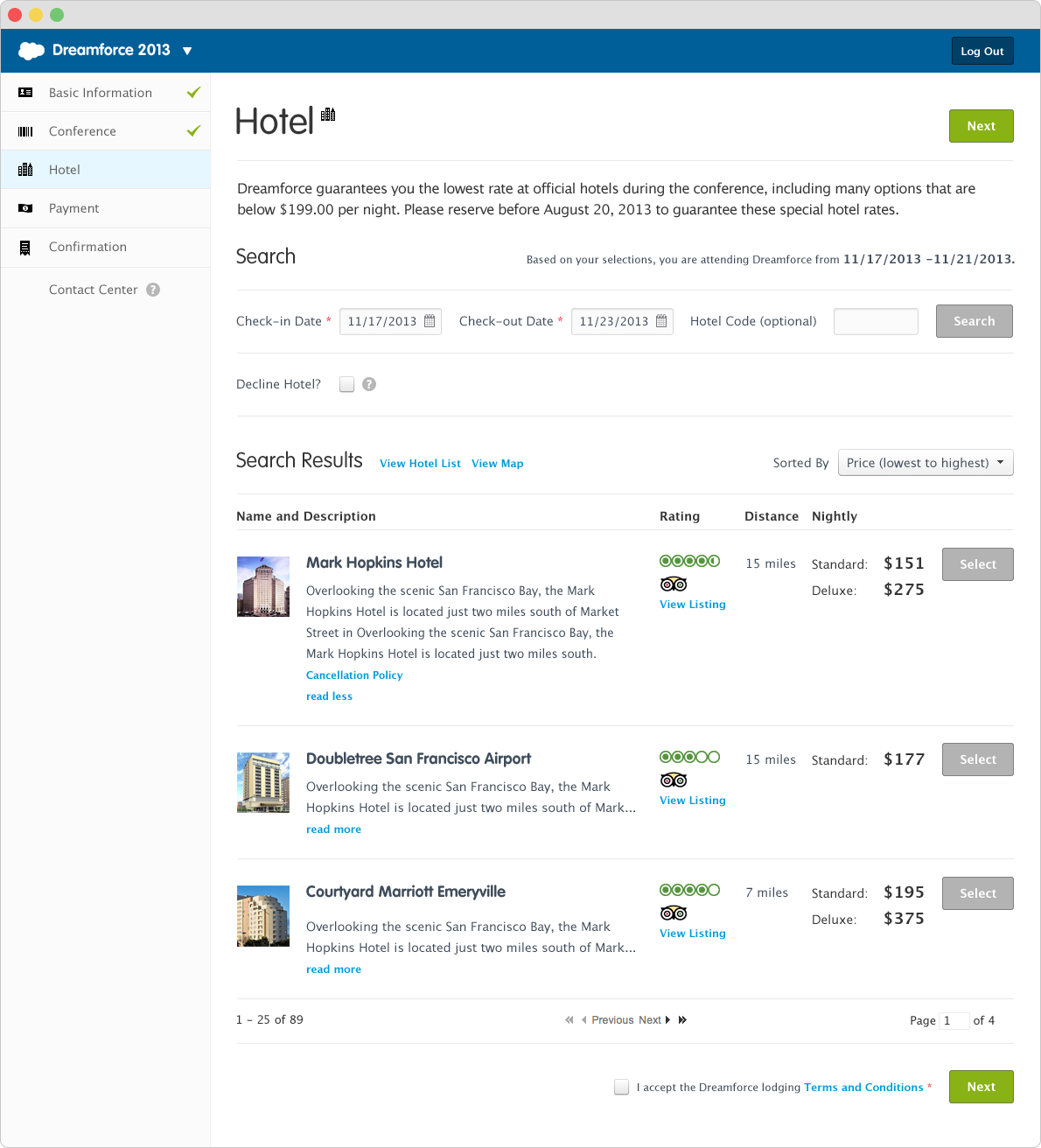Select the Mark Hopkins Hotel
Image resolution: width=1041 pixels, height=1148 pixels.
tap(978, 564)
